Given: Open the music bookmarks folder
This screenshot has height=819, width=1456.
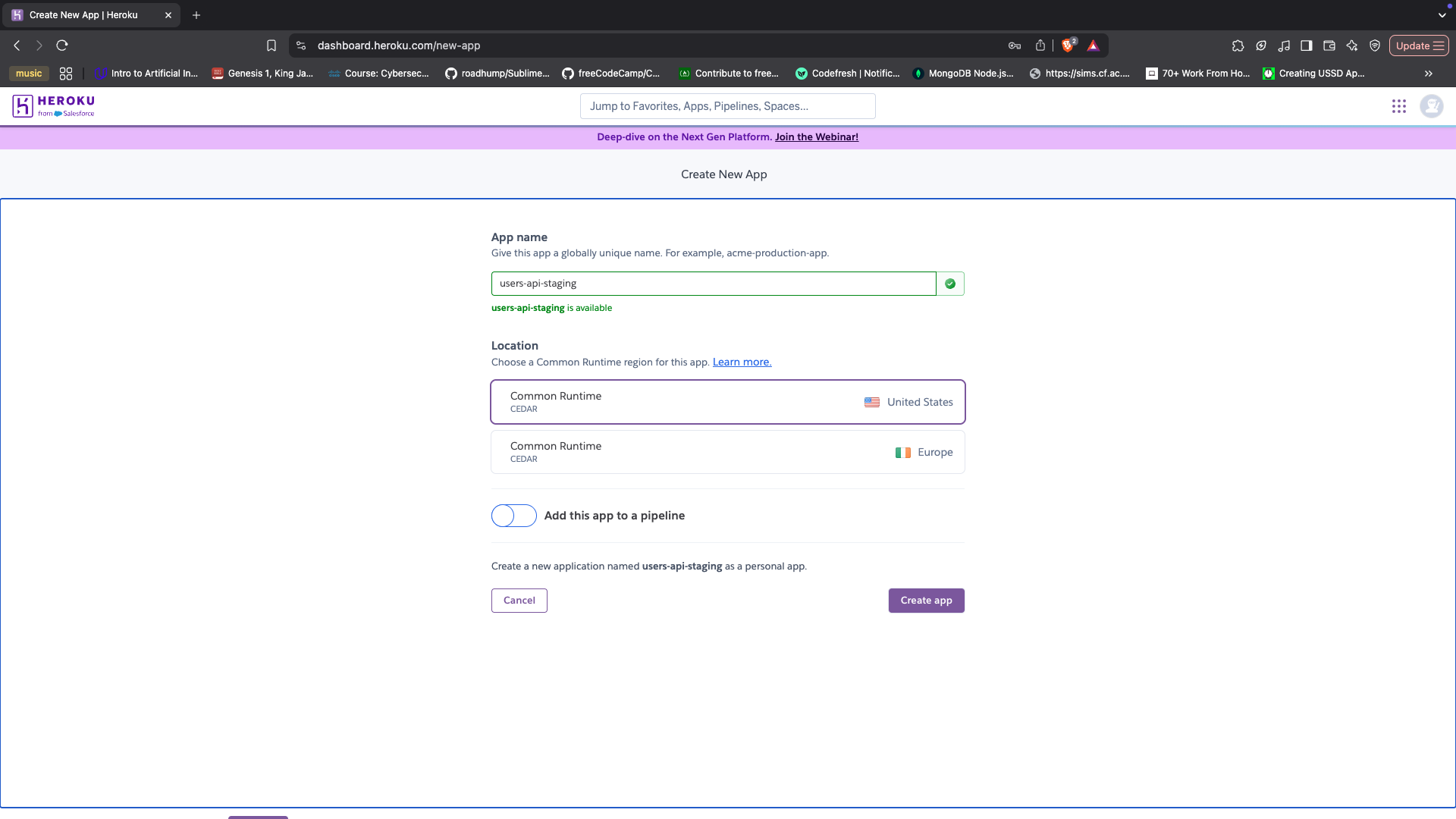Looking at the screenshot, I should click(28, 74).
